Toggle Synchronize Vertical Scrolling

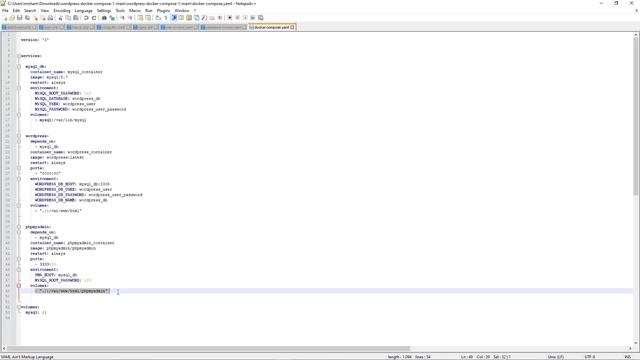pos(140,18)
